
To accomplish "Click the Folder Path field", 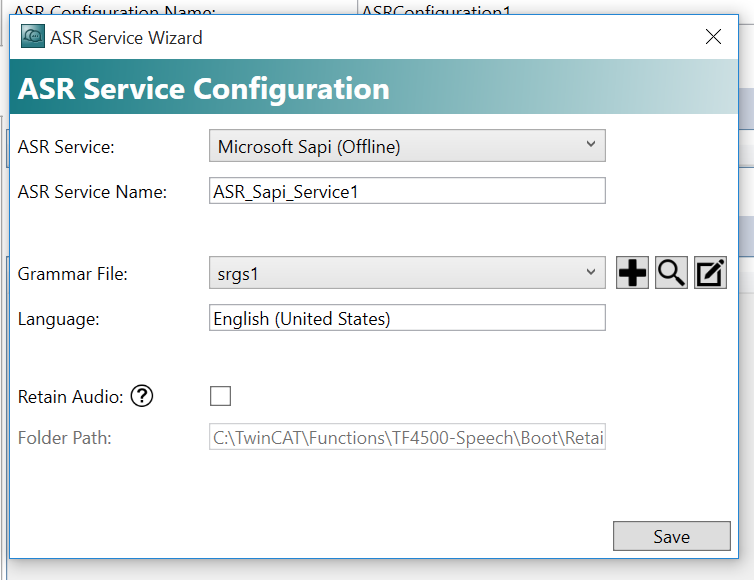I will pos(407,437).
